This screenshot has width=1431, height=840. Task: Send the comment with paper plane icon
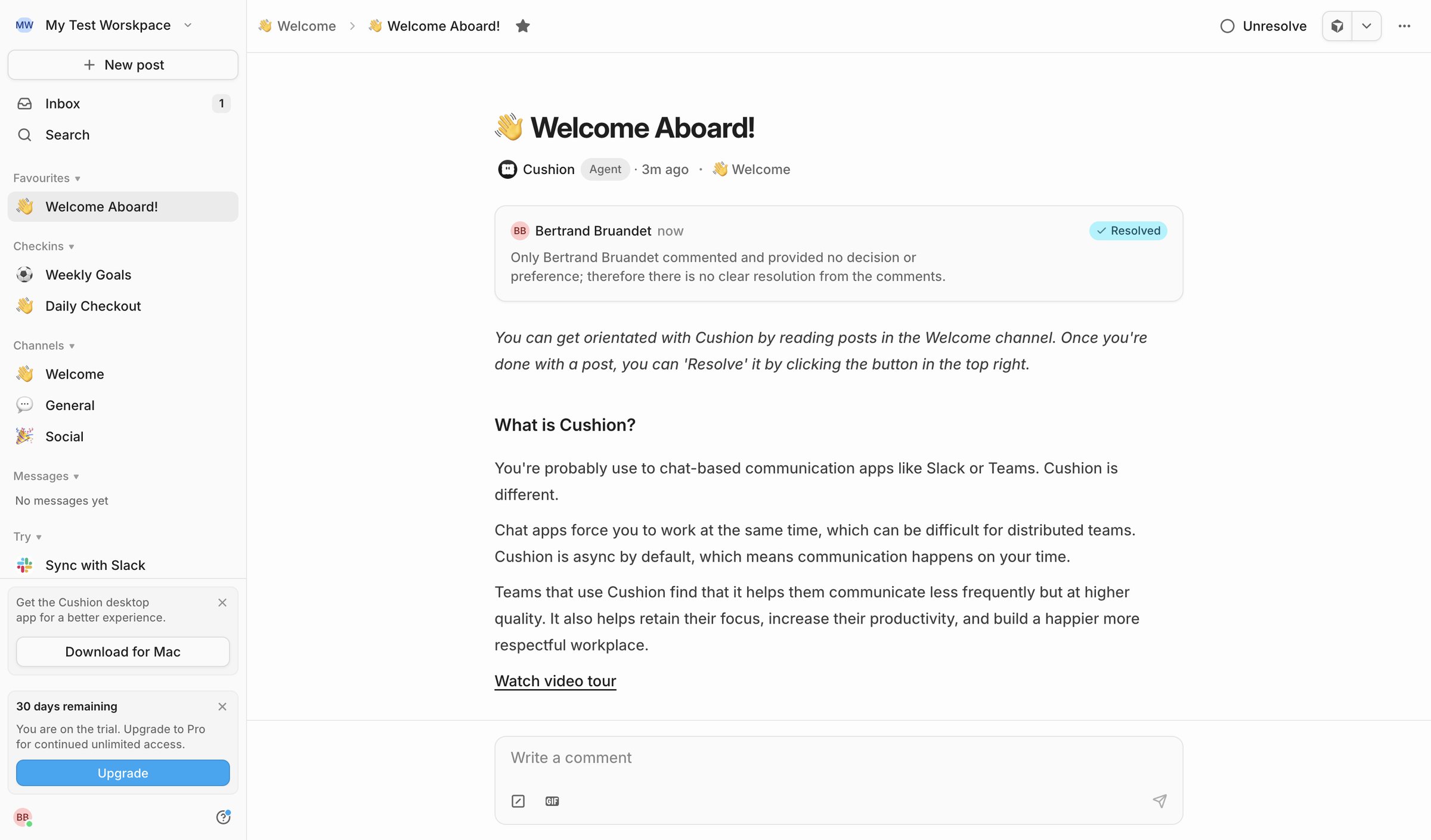coord(1160,801)
